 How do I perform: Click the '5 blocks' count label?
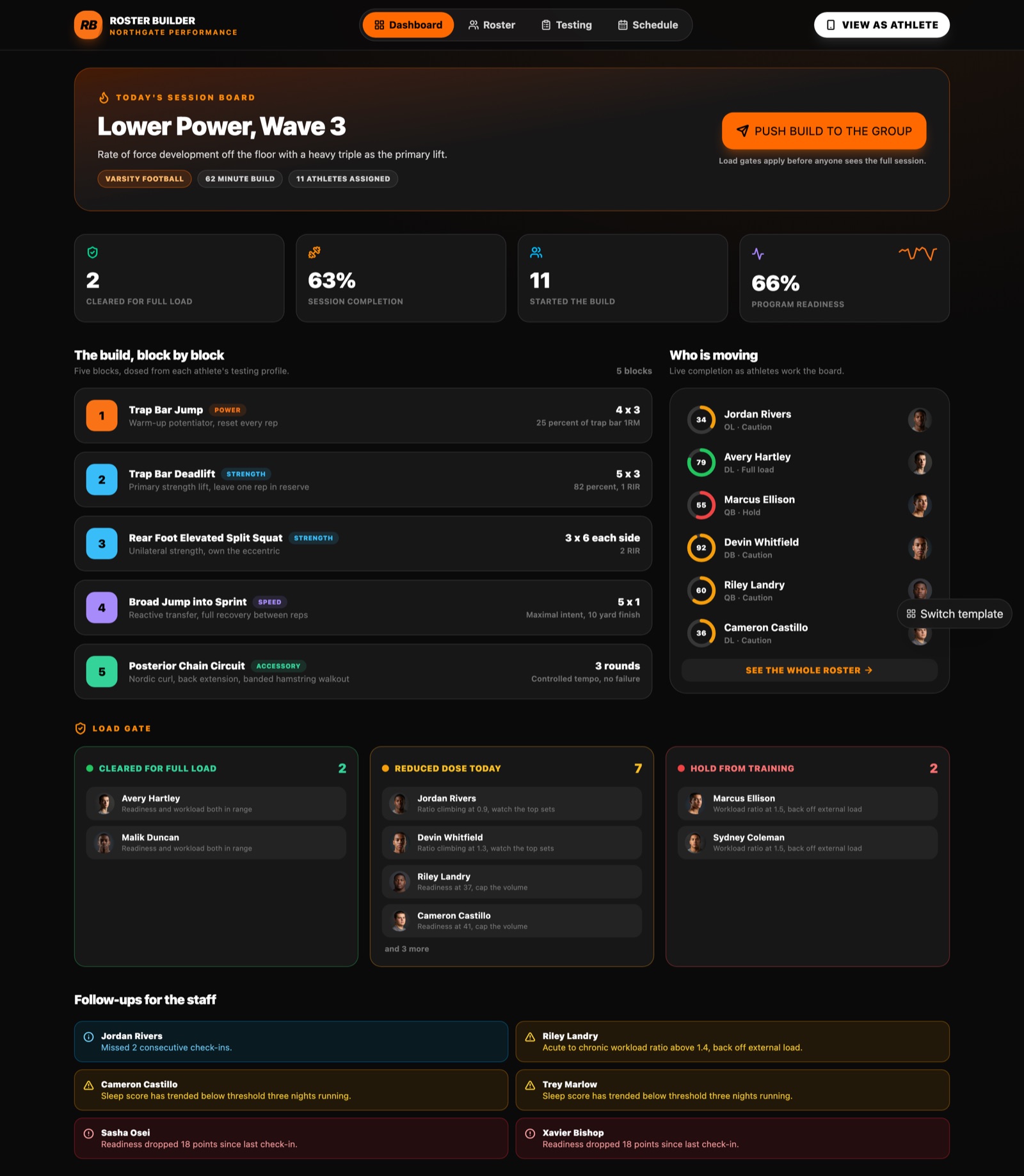coord(634,371)
